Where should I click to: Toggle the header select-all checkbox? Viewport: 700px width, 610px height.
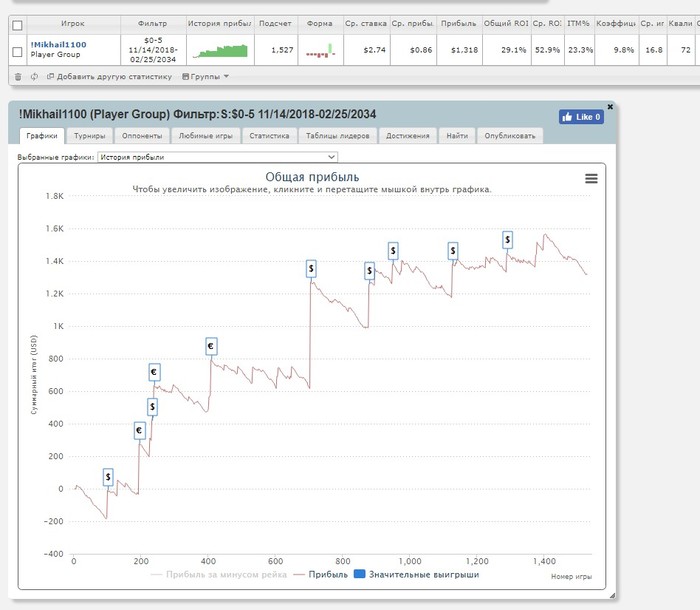[17, 25]
